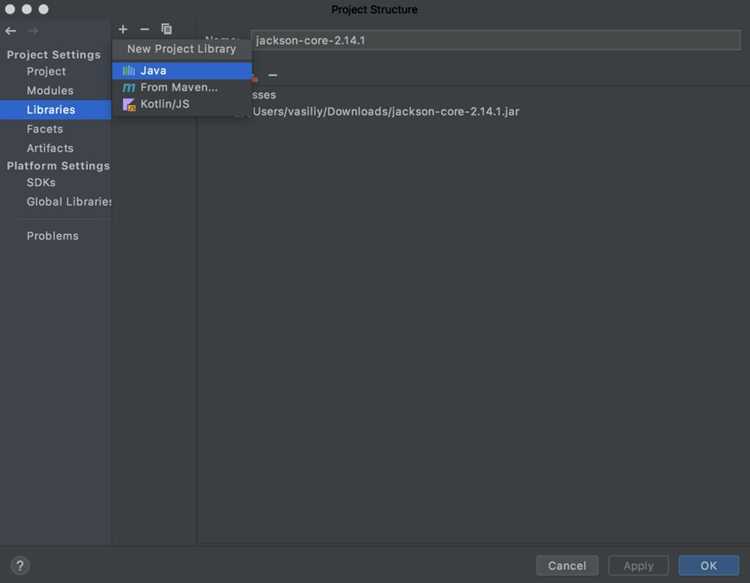
Task: Confirm with the OK button
Action: pos(708,566)
